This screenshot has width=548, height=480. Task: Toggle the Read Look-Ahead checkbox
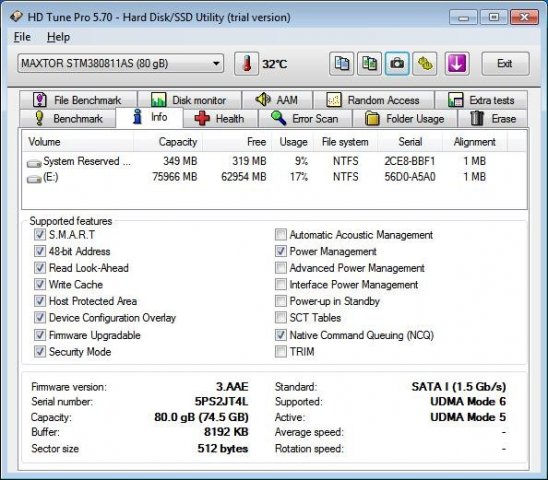(39, 268)
